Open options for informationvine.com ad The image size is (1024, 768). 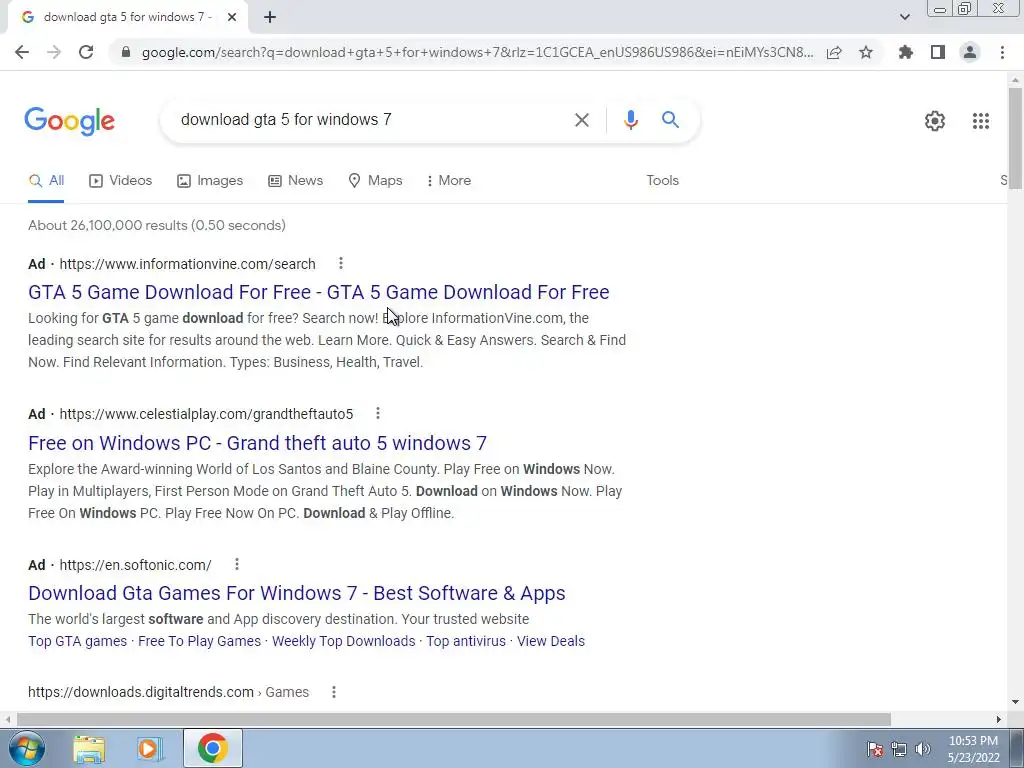340,263
